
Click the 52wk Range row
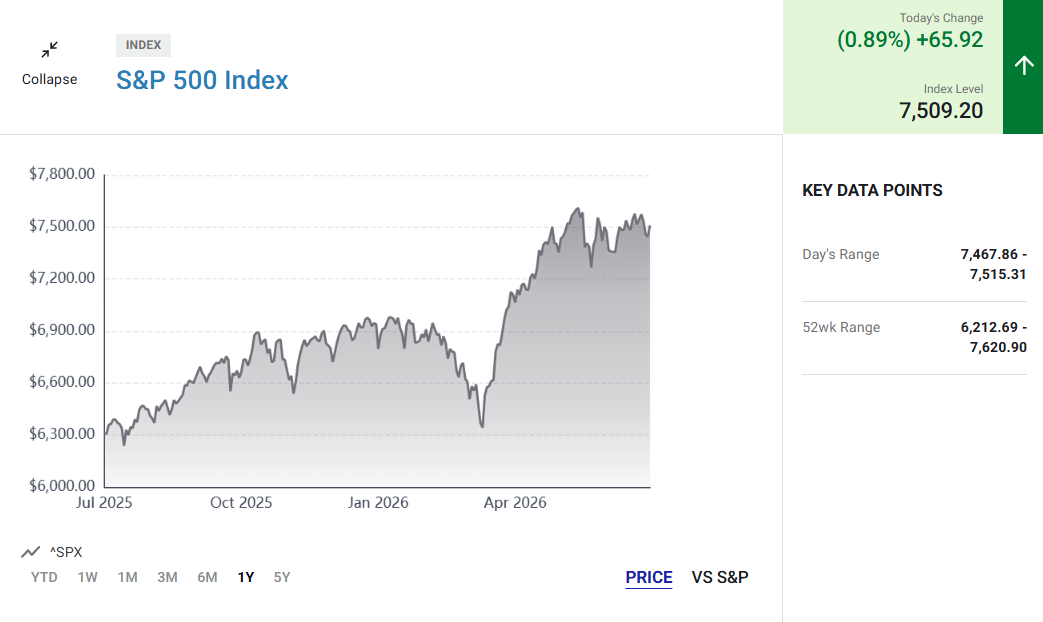click(x=914, y=337)
